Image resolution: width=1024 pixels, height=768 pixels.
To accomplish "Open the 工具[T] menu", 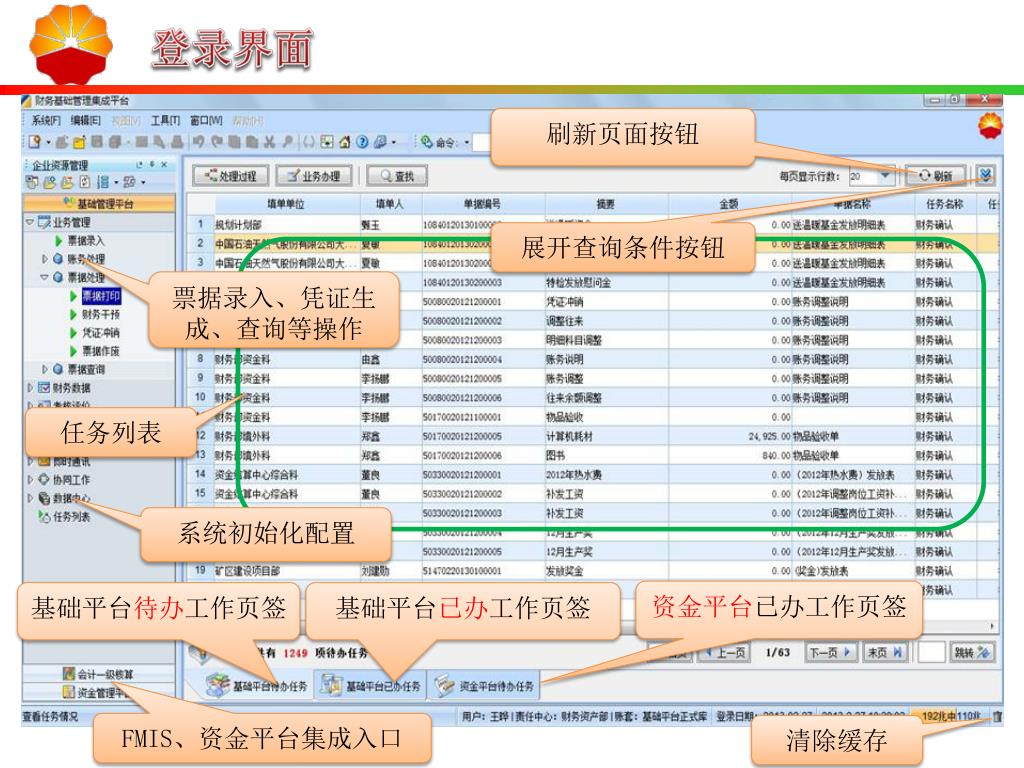I will tap(165, 121).
